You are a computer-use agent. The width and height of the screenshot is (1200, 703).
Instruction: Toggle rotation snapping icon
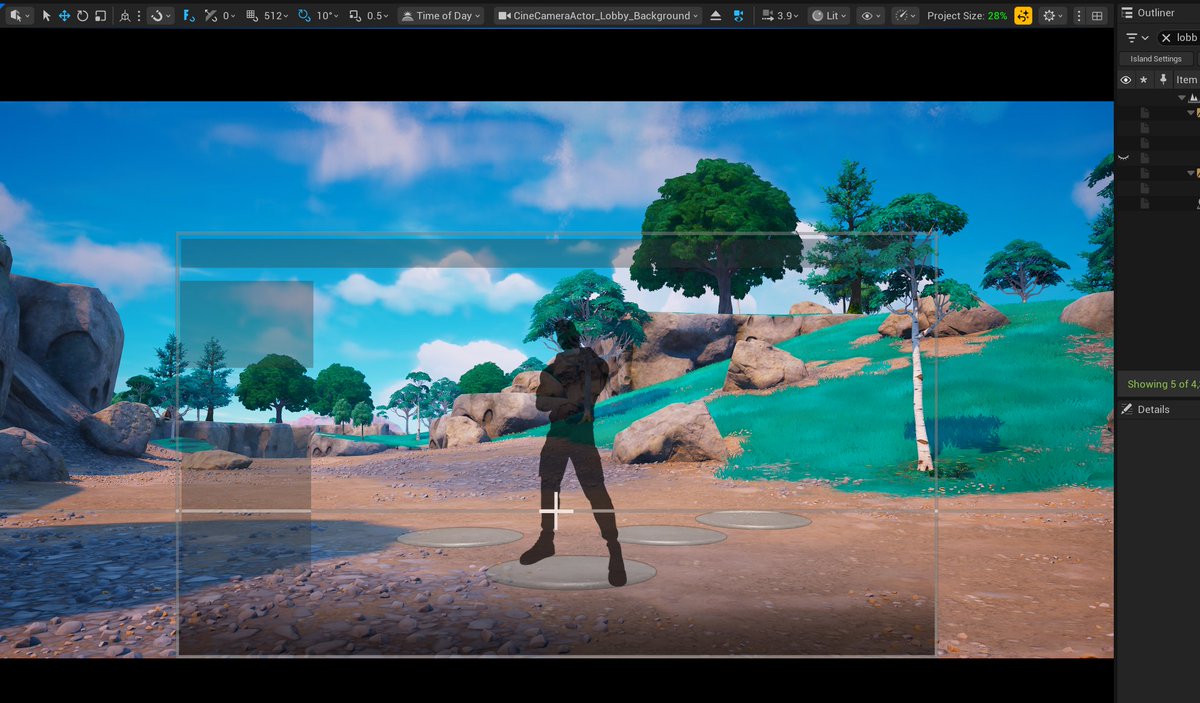coord(304,16)
